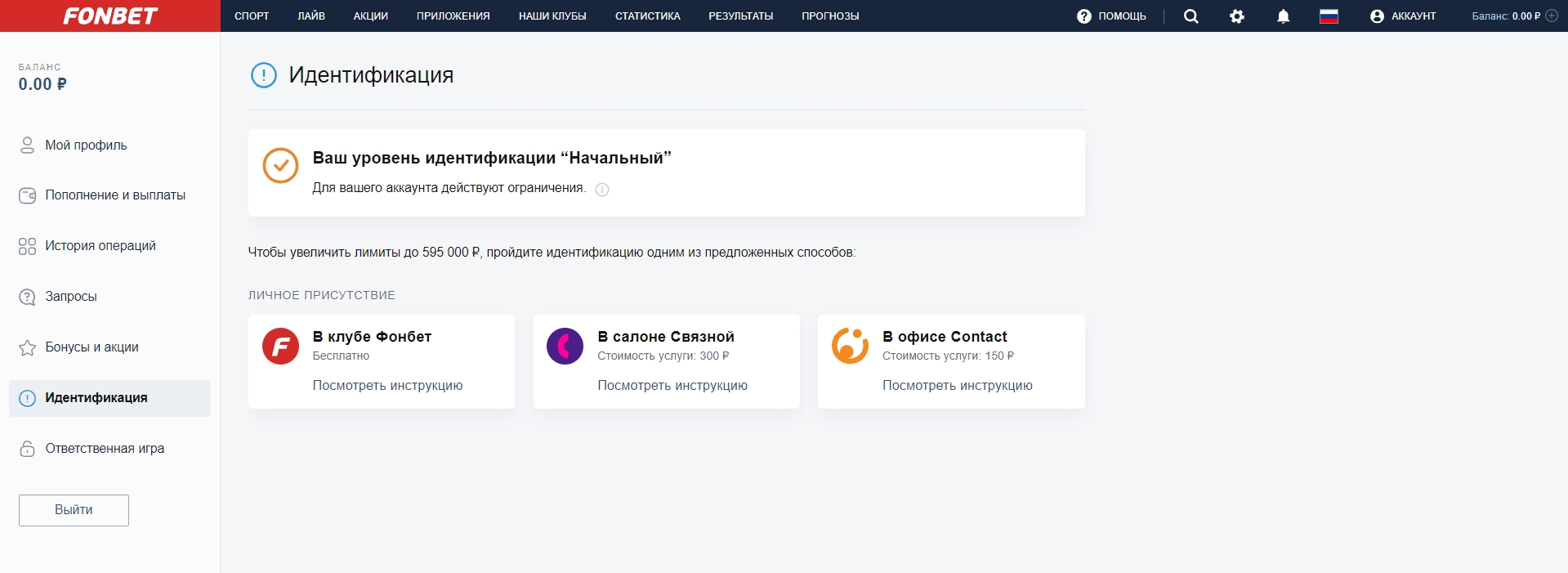The image size is (1568, 573).
Task: Click the info icon beside account restrictions text
Action: 602,190
